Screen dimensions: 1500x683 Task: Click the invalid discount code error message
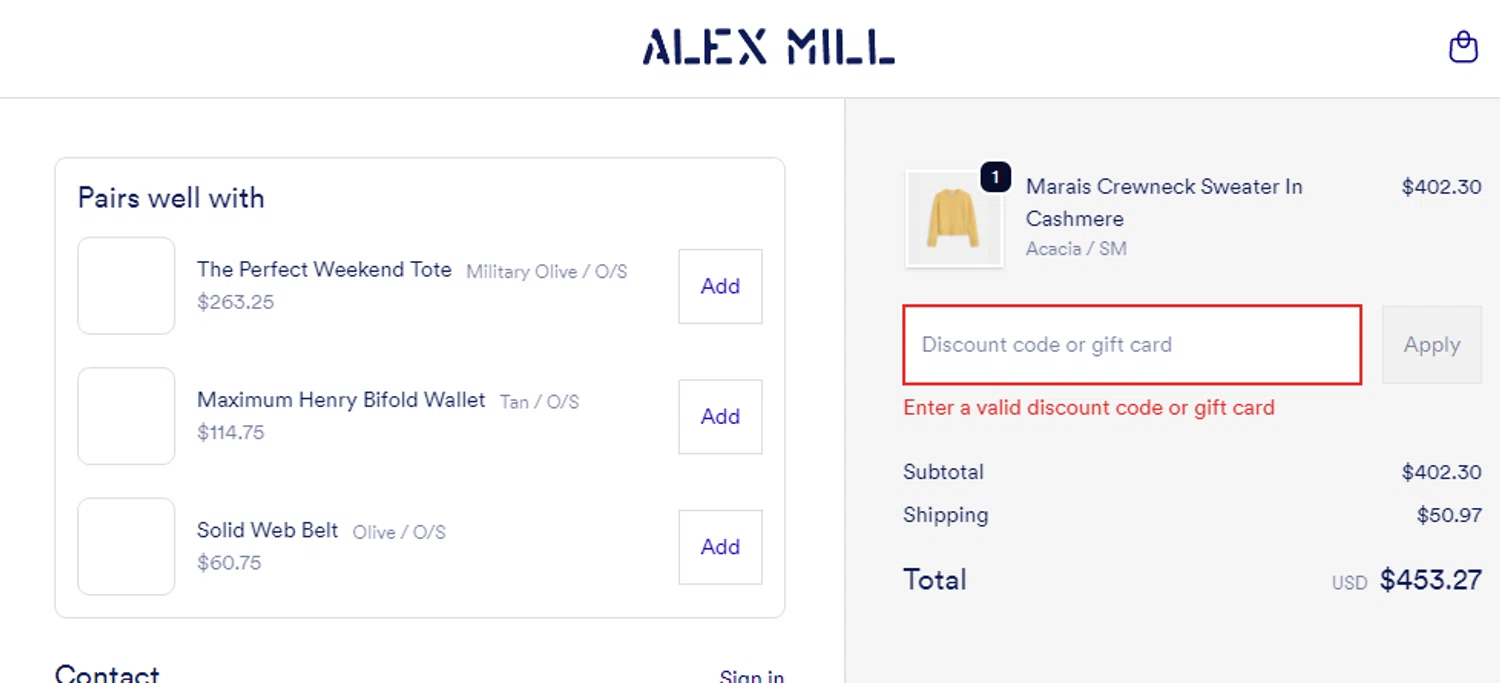1088,408
